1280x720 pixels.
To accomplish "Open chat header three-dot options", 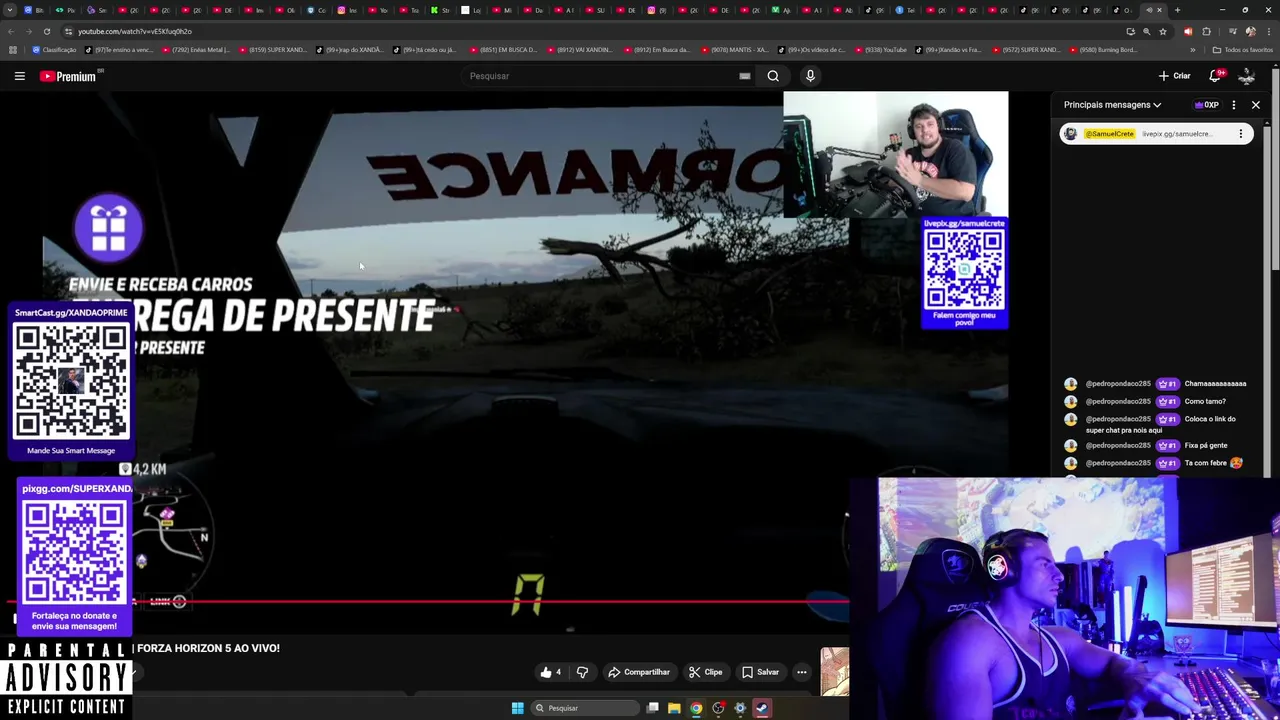I will [x=1234, y=105].
